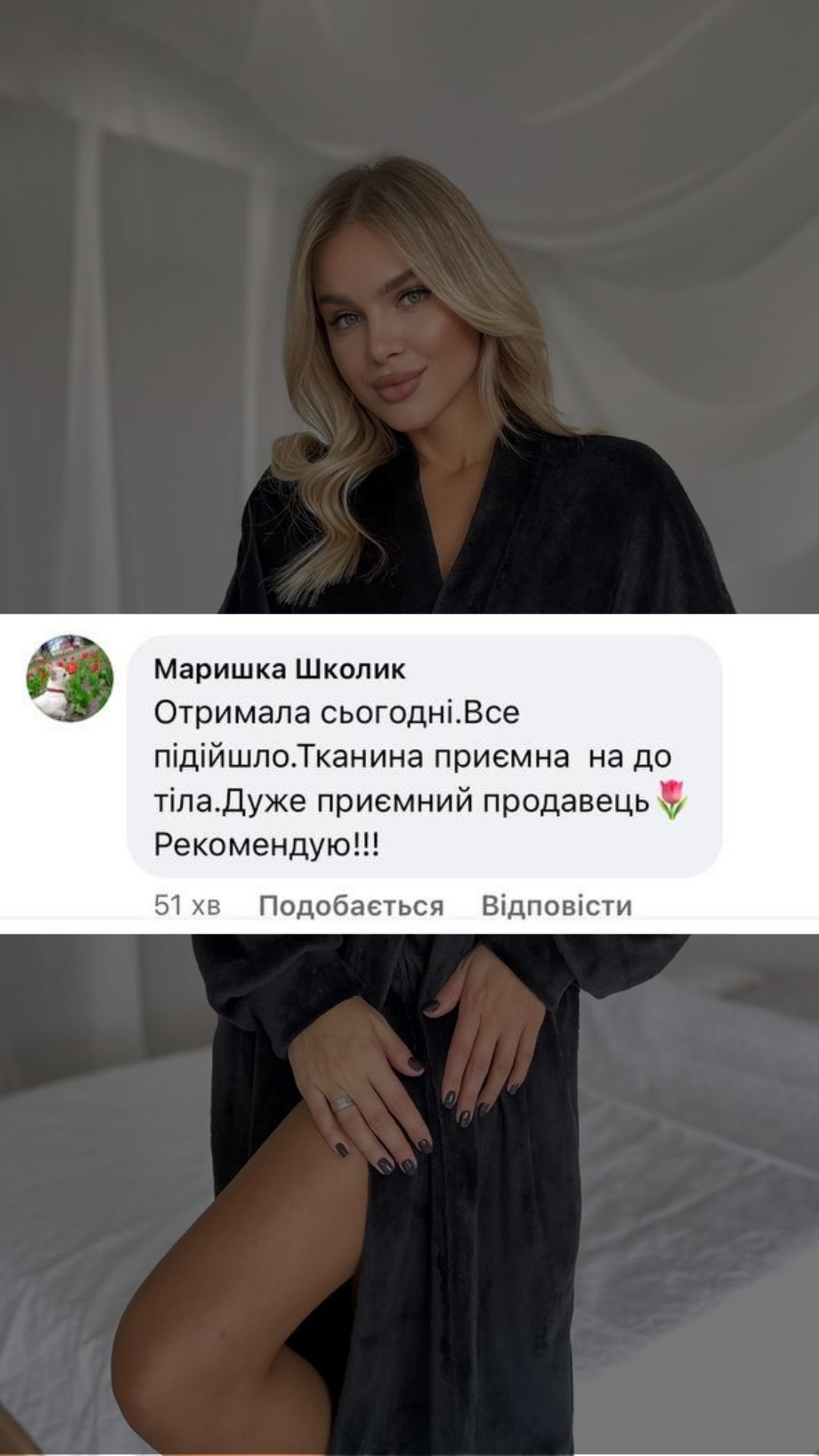
Task: Tap the line тіла.Дуже приємний продавець
Action: pyautogui.click(x=403, y=802)
